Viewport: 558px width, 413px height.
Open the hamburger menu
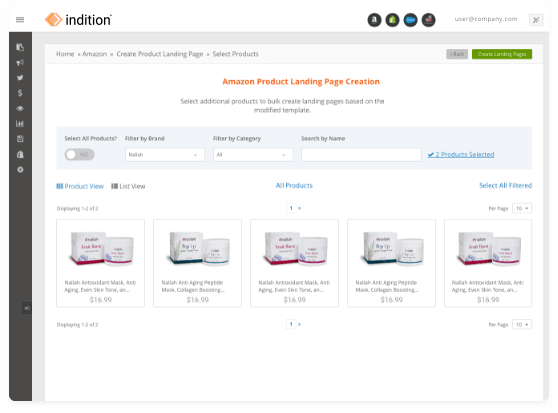pyautogui.click(x=20, y=20)
